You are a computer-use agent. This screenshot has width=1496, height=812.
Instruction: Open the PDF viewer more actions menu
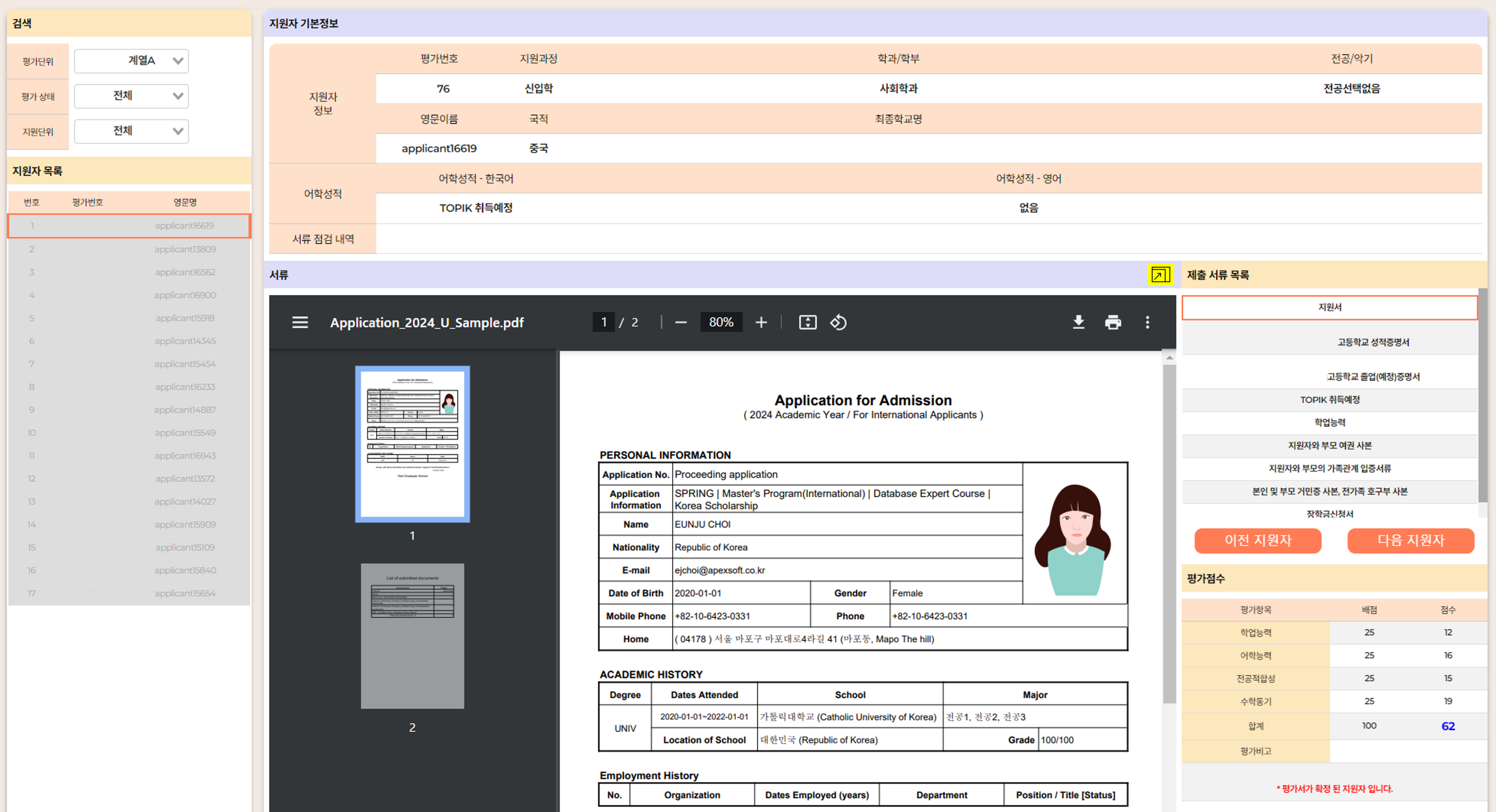pyautogui.click(x=1147, y=322)
